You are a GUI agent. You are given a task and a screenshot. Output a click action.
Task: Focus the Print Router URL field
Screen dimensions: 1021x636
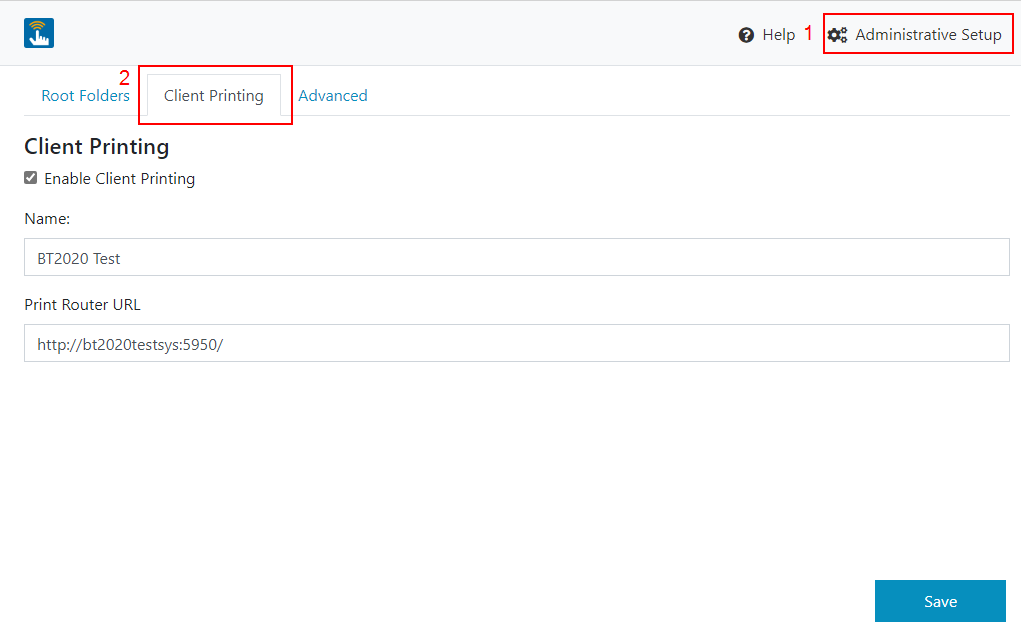[x=516, y=343]
